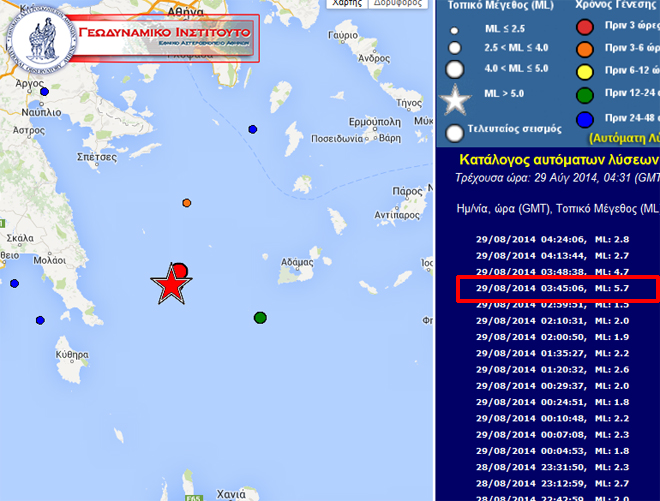Click the orange earthquake marker on the map

pos(186,203)
